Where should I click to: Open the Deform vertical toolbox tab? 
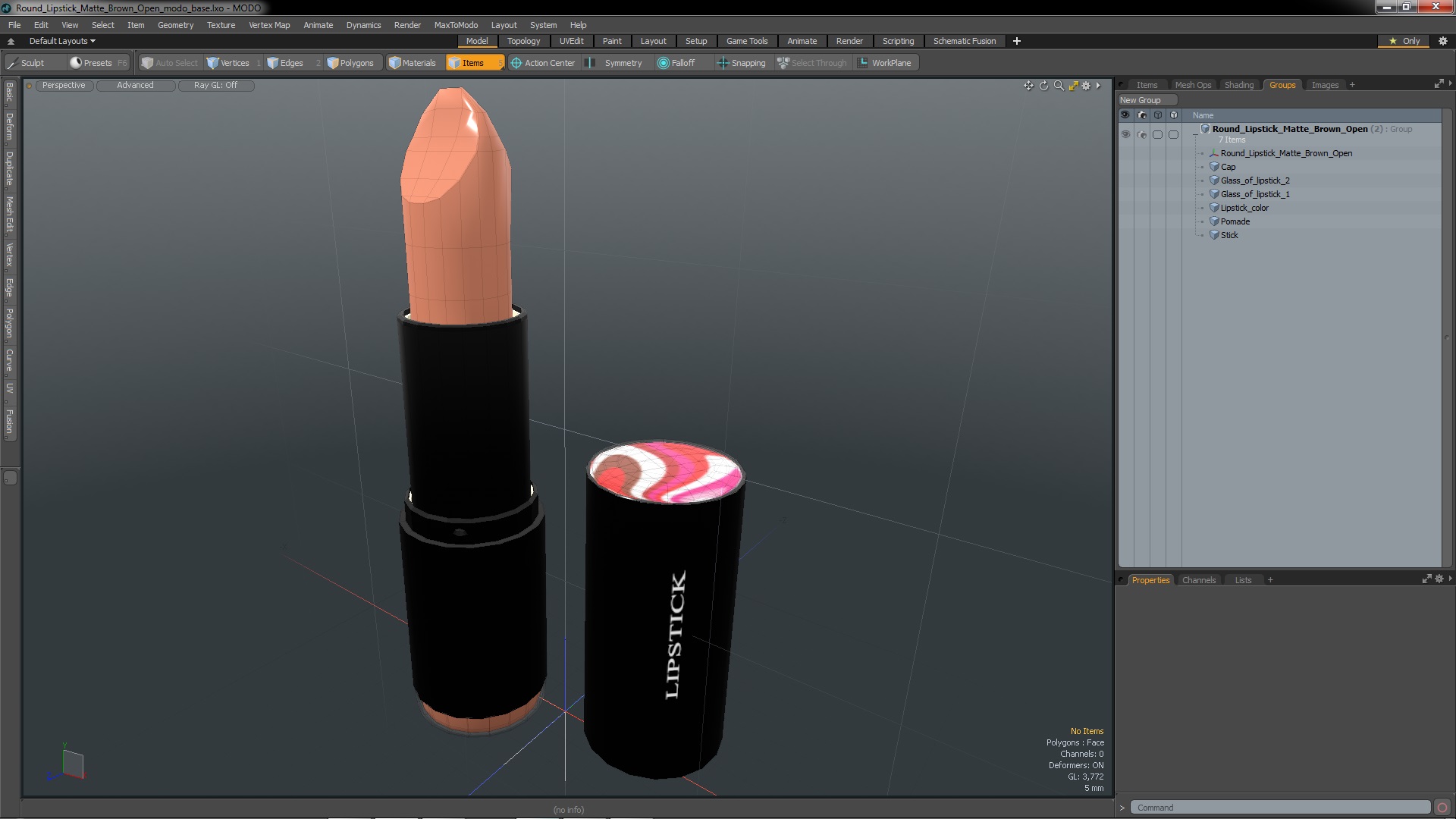click(9, 127)
